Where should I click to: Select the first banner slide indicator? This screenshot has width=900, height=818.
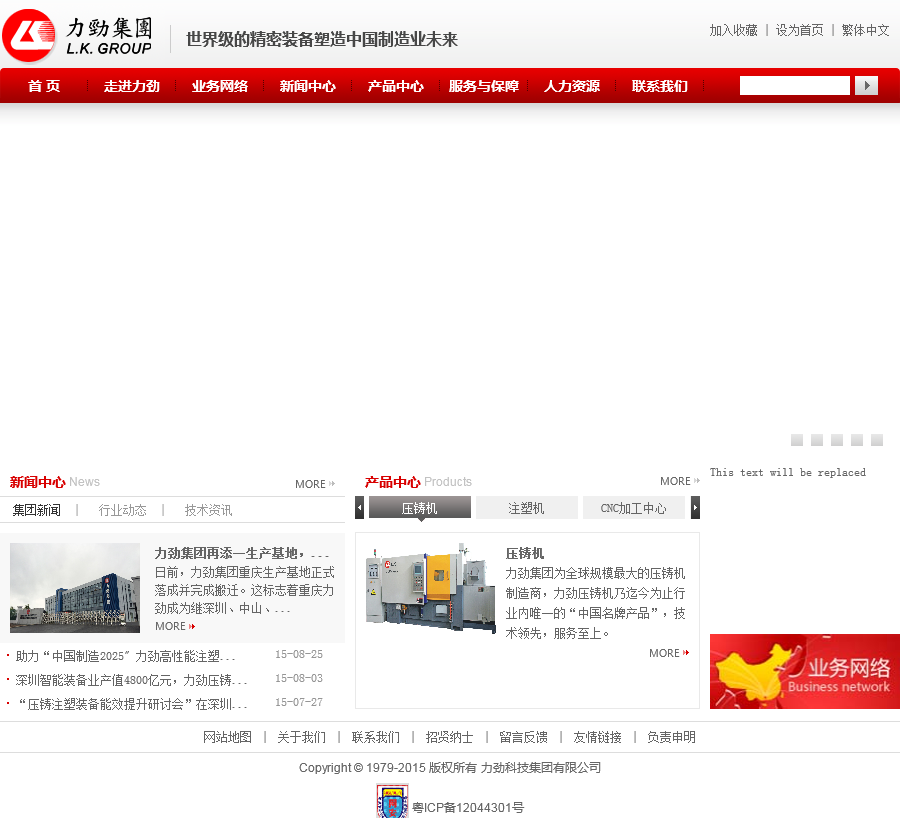[x=797, y=440]
